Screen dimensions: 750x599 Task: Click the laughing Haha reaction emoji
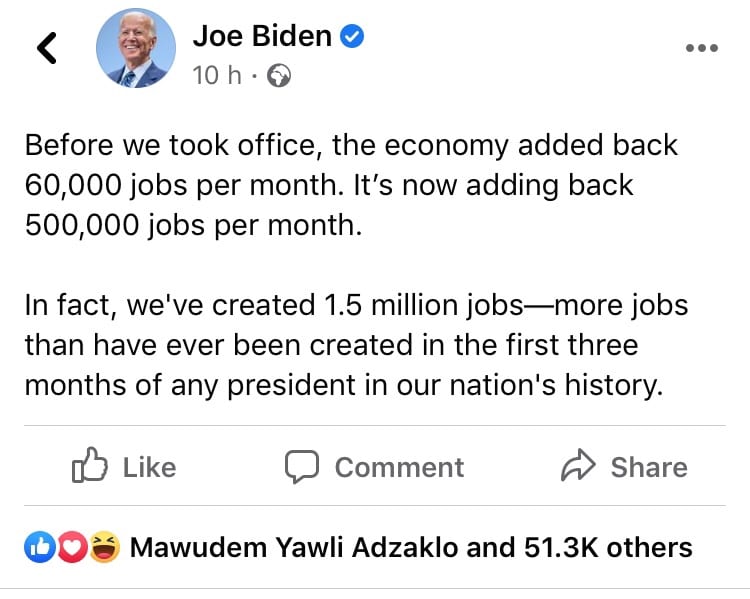(x=104, y=547)
